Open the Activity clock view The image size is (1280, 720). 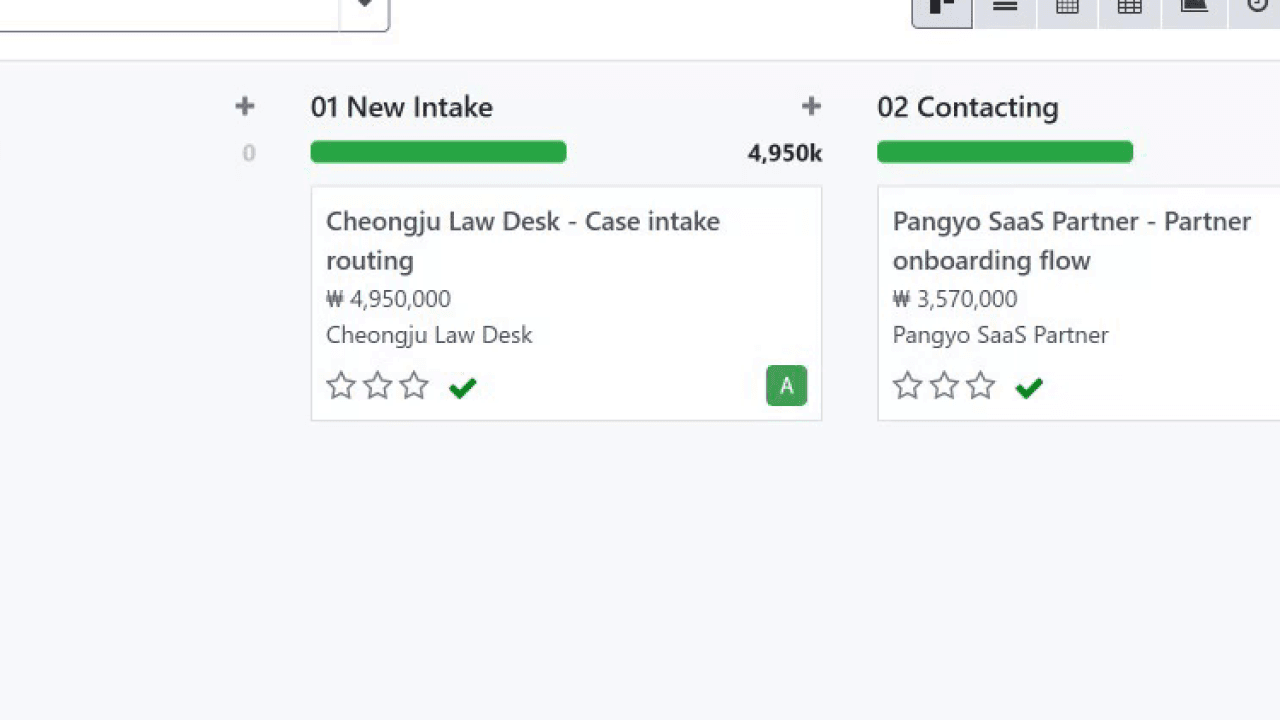(1257, 8)
